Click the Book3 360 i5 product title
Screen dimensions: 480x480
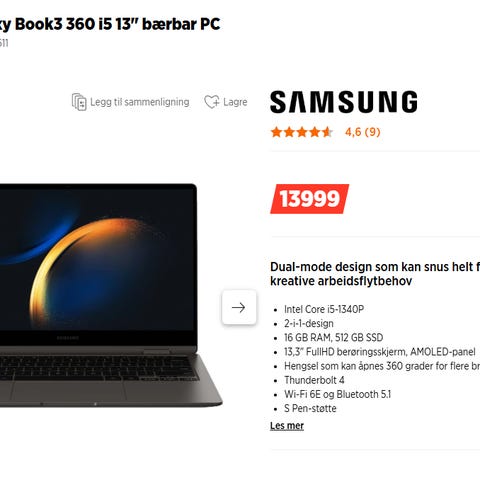coord(110,24)
